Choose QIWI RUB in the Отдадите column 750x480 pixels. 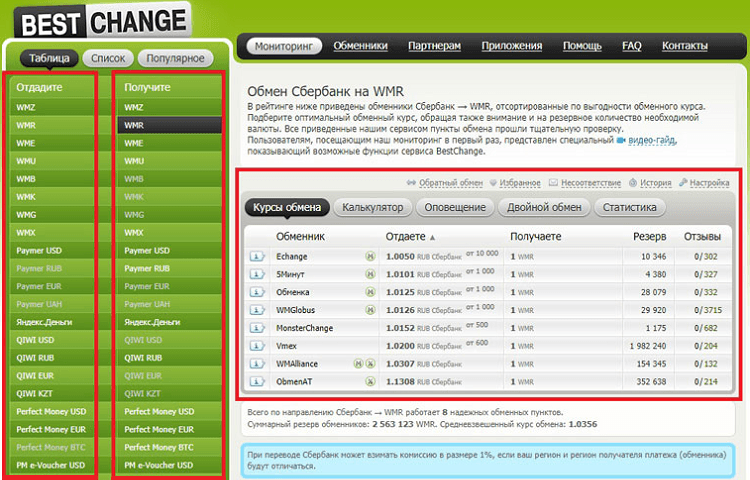point(52,358)
